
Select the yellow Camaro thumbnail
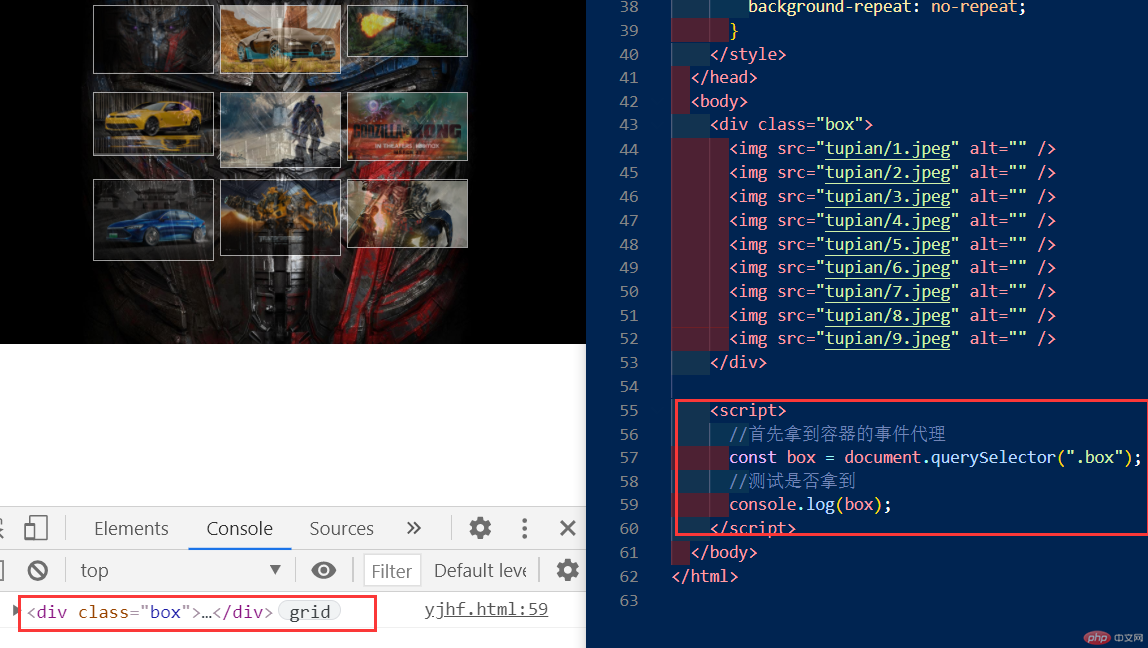tap(154, 124)
